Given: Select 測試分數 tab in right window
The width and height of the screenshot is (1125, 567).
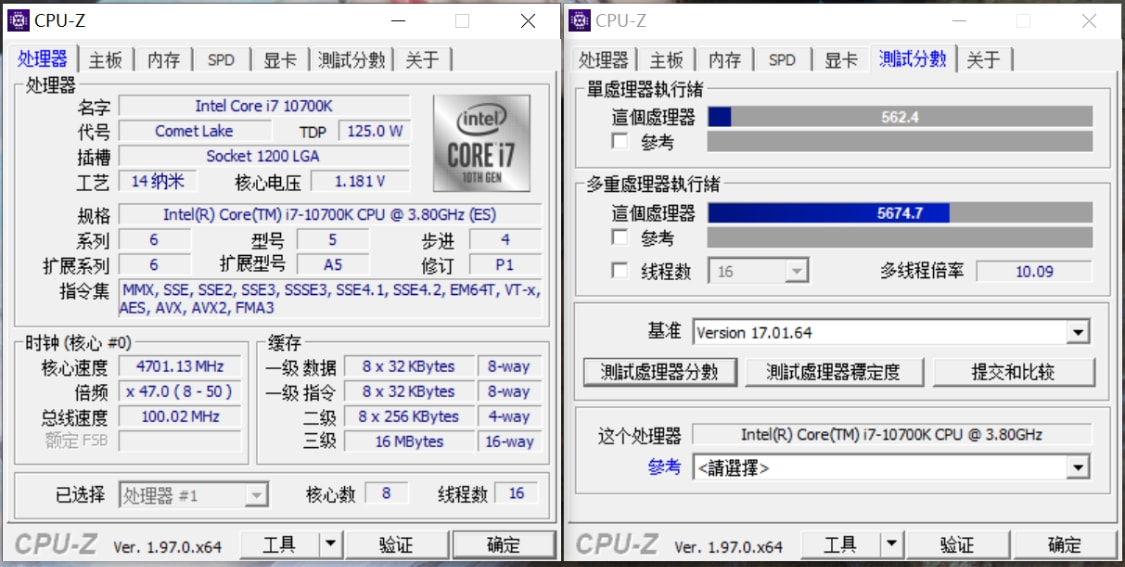Looking at the screenshot, I should click(913, 59).
